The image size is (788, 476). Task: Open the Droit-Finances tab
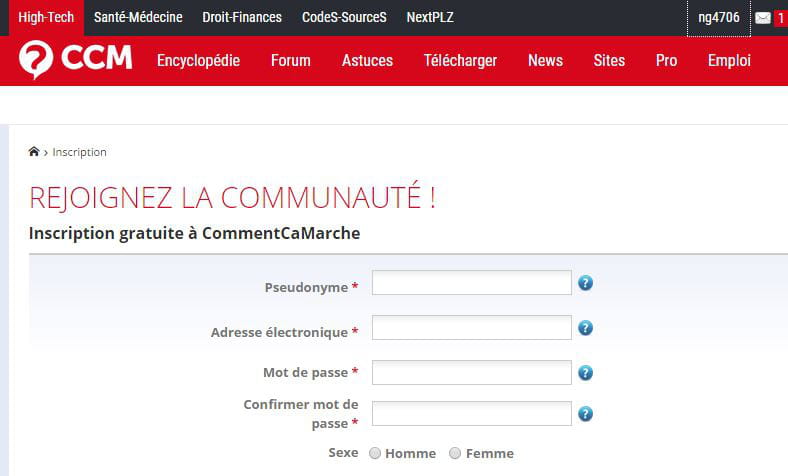[x=242, y=18]
